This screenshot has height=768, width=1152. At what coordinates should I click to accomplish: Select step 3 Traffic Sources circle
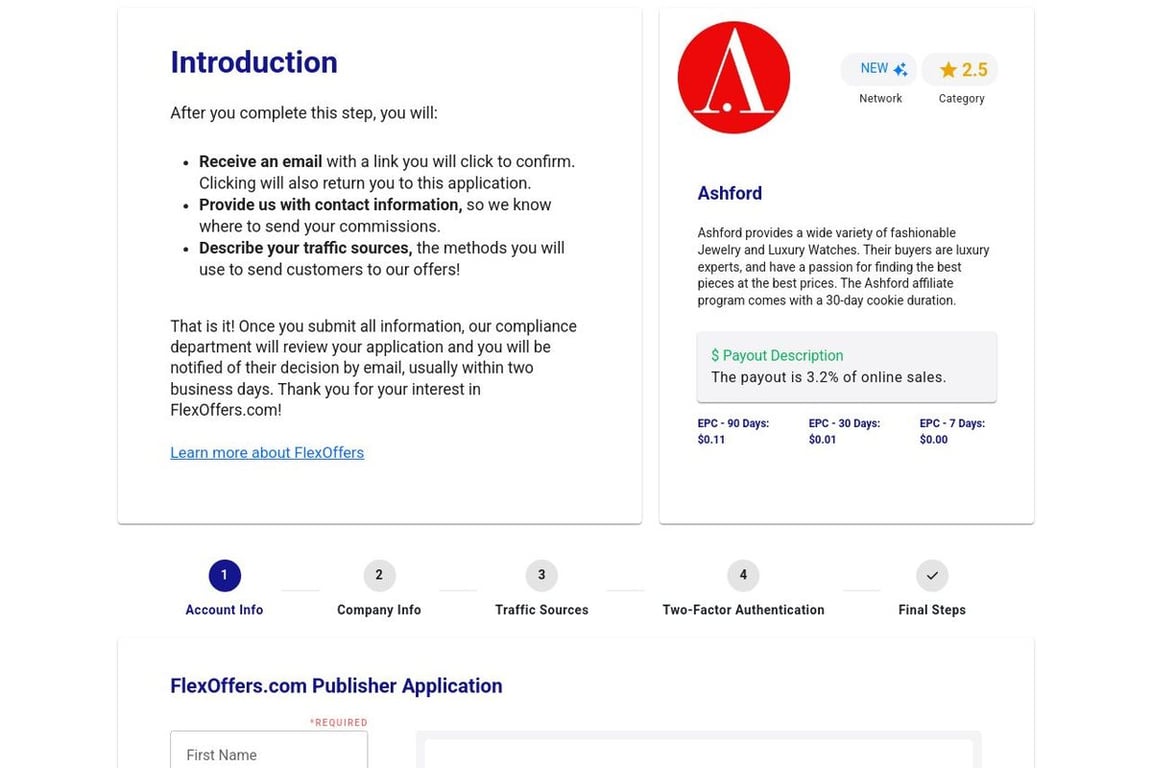click(541, 575)
